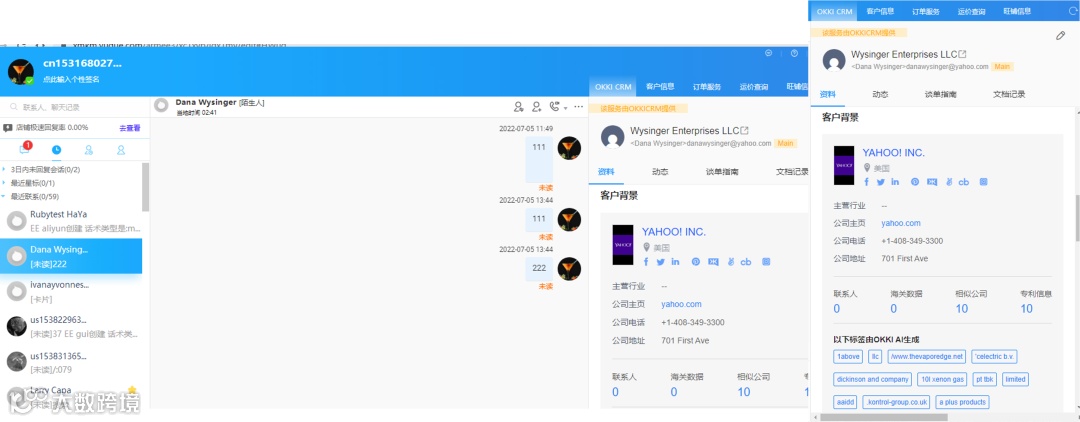The width and height of the screenshot is (1080, 422).
Task: Open yahoo.com link in middle panel
Action: tap(681, 304)
